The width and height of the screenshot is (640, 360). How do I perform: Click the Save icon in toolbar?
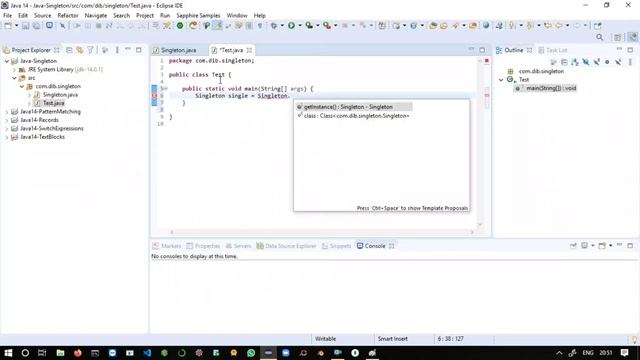click(26, 26)
